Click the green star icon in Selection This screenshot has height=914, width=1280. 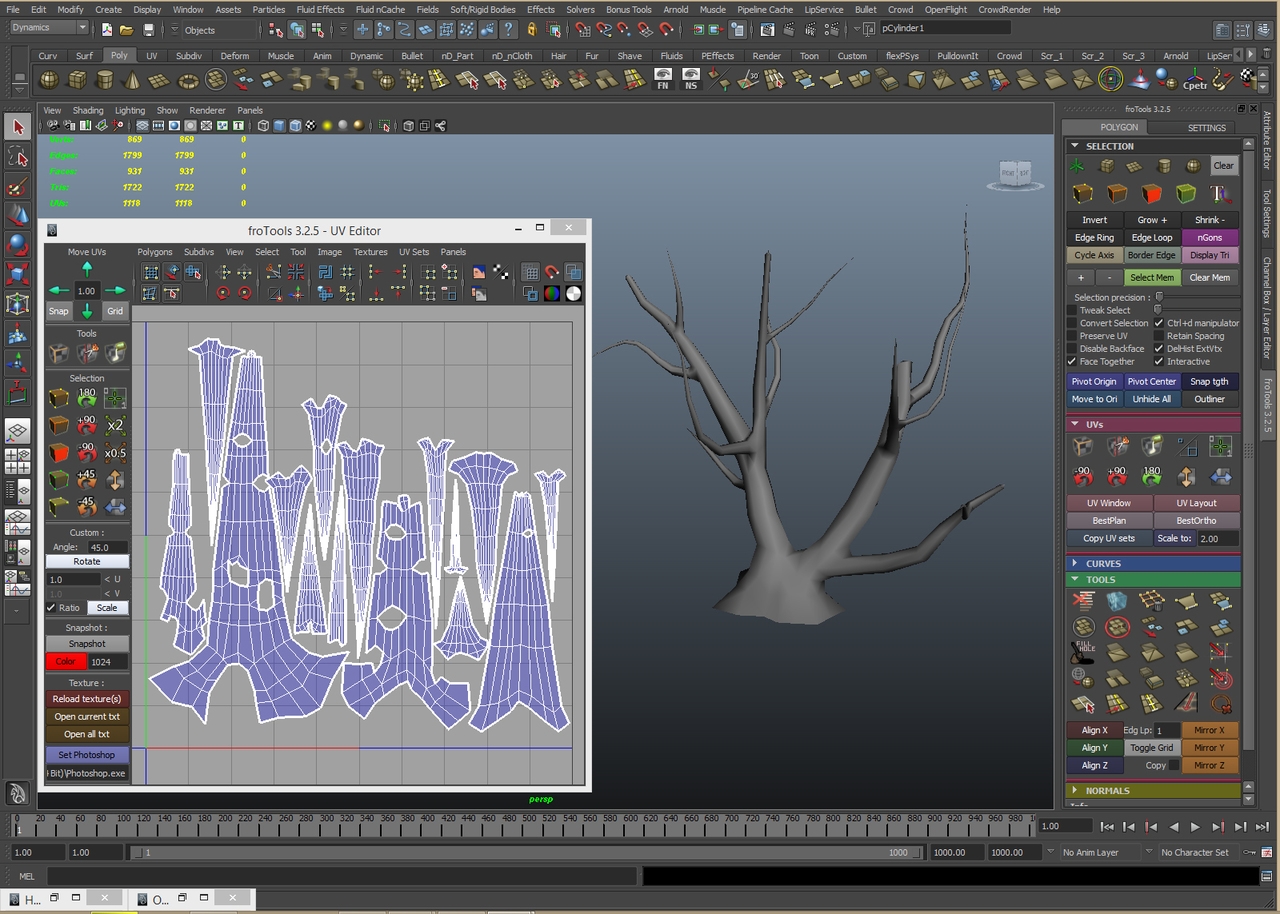click(1077, 166)
